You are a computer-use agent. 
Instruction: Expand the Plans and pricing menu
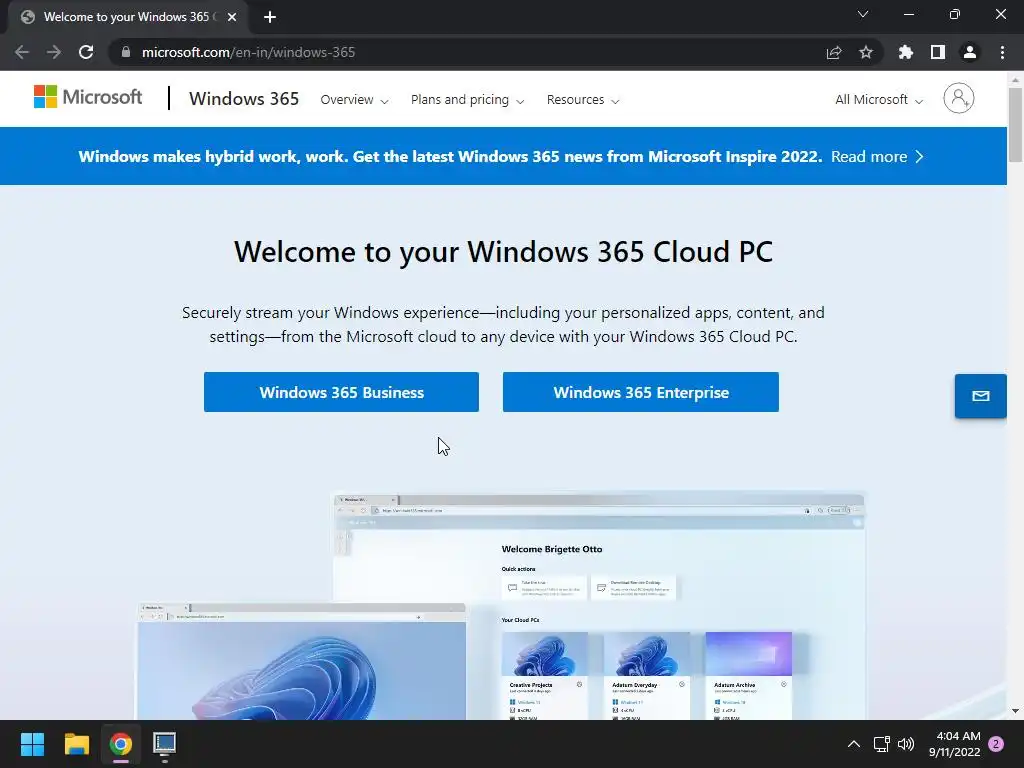tap(468, 100)
